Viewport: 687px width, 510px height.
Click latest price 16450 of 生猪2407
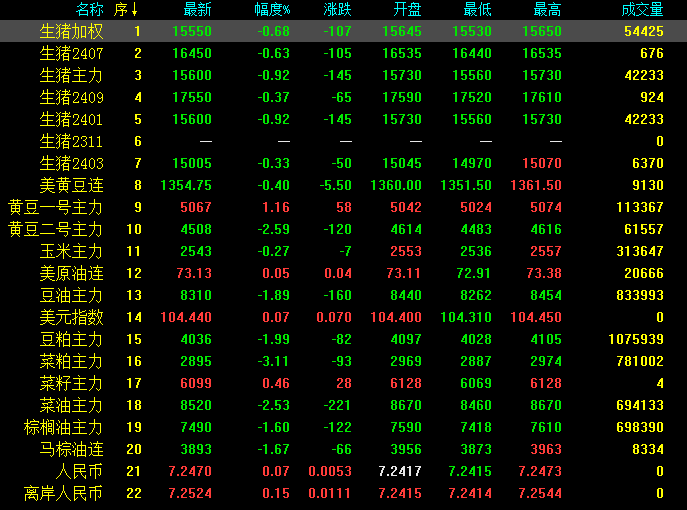(x=192, y=53)
